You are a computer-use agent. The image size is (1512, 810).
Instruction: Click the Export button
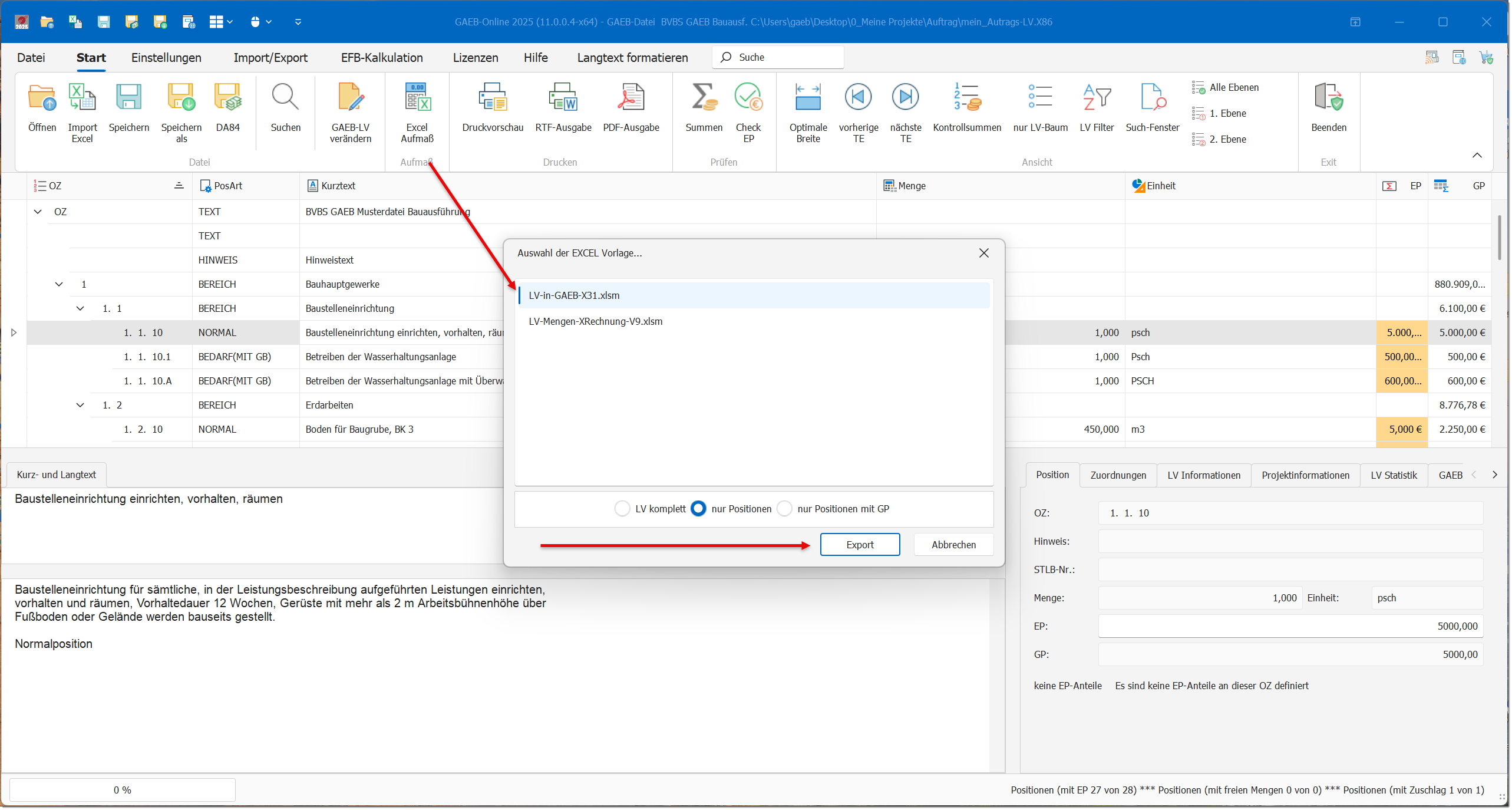coord(860,545)
